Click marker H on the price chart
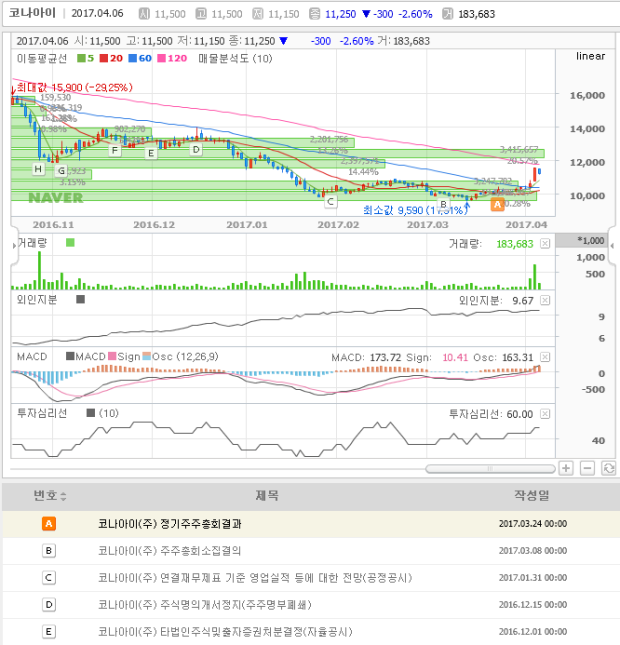 pyautogui.click(x=38, y=169)
